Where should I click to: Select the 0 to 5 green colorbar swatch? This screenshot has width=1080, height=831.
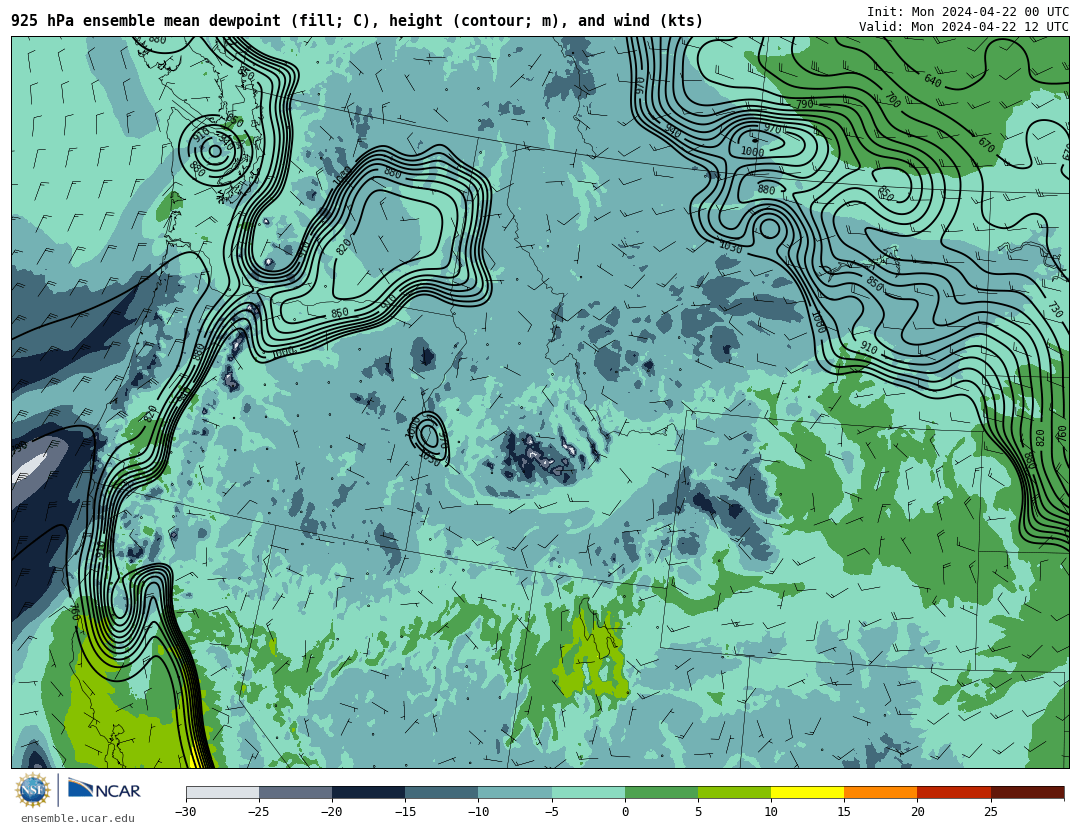(661, 793)
